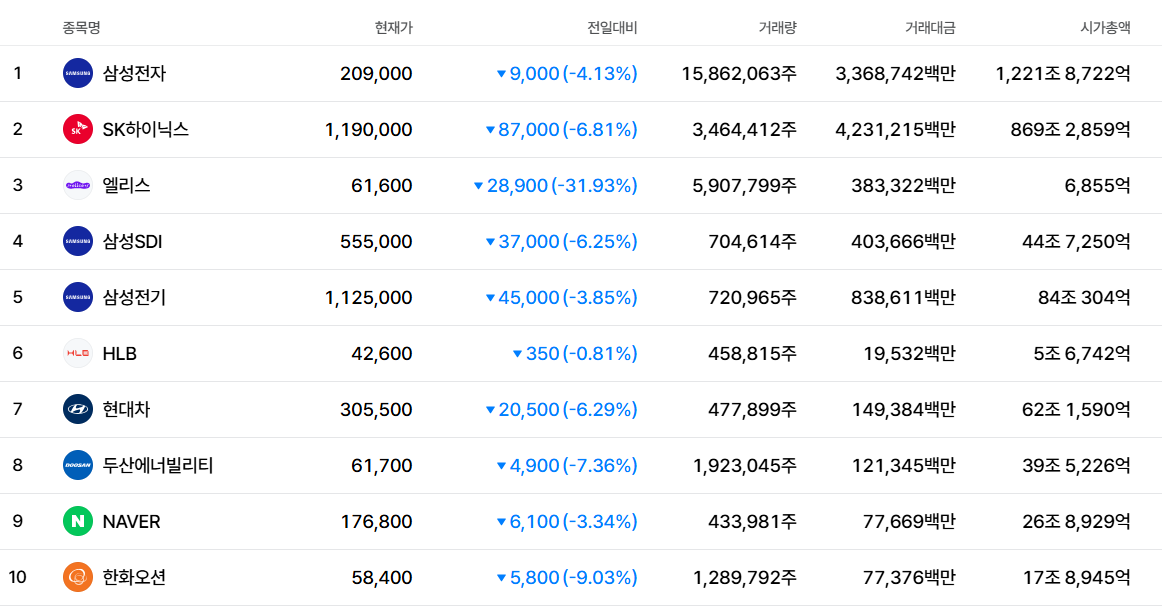
Task: Click 두산에너빌리티 volume 1,923,045주
Action: click(x=745, y=465)
